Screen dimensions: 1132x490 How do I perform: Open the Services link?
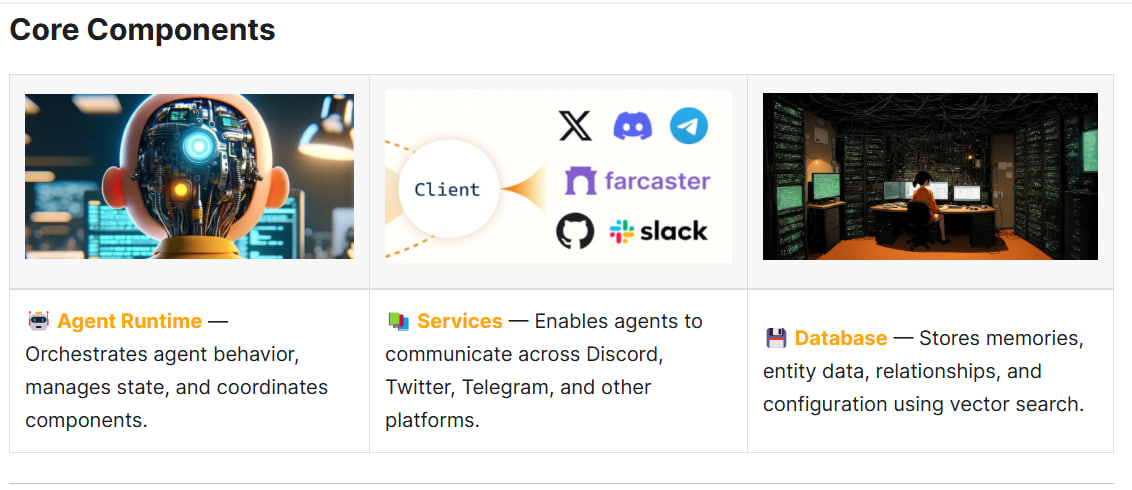[459, 322]
